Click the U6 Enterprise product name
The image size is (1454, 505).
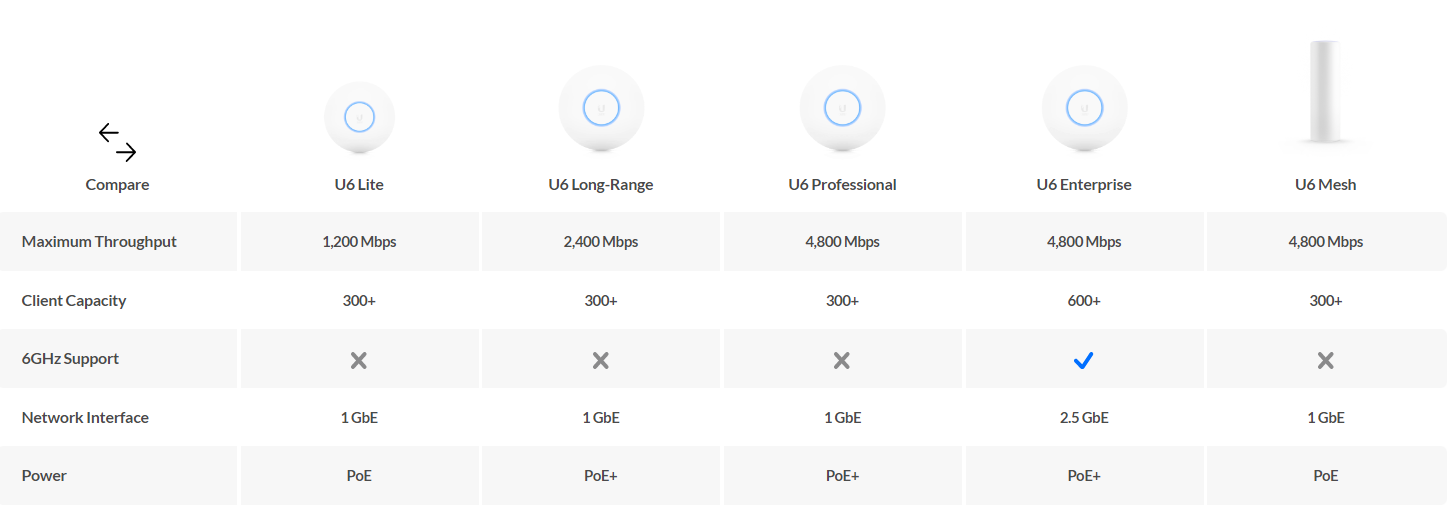point(1084,185)
